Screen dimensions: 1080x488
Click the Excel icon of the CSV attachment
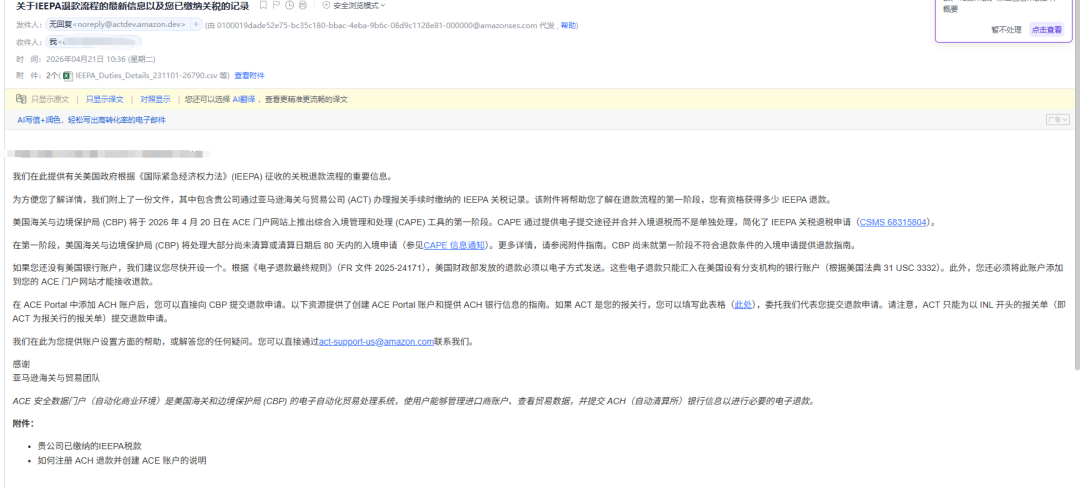click(x=68, y=76)
